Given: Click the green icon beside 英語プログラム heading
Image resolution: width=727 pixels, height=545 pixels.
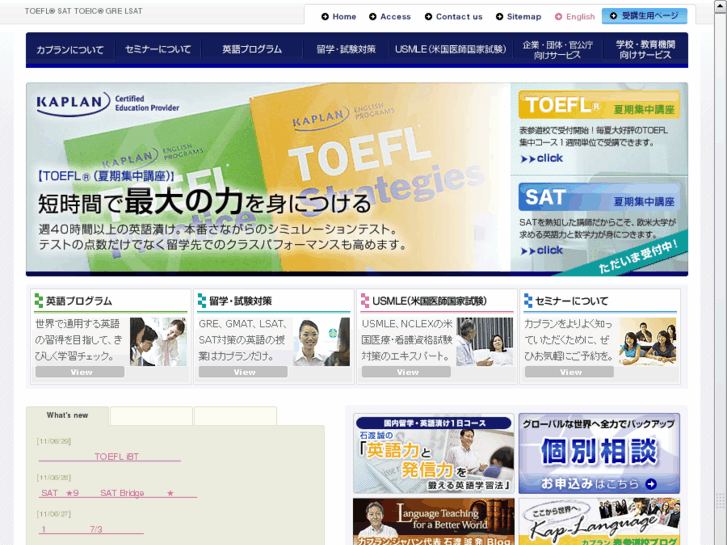Looking at the screenshot, I should pyautogui.click(x=39, y=301).
